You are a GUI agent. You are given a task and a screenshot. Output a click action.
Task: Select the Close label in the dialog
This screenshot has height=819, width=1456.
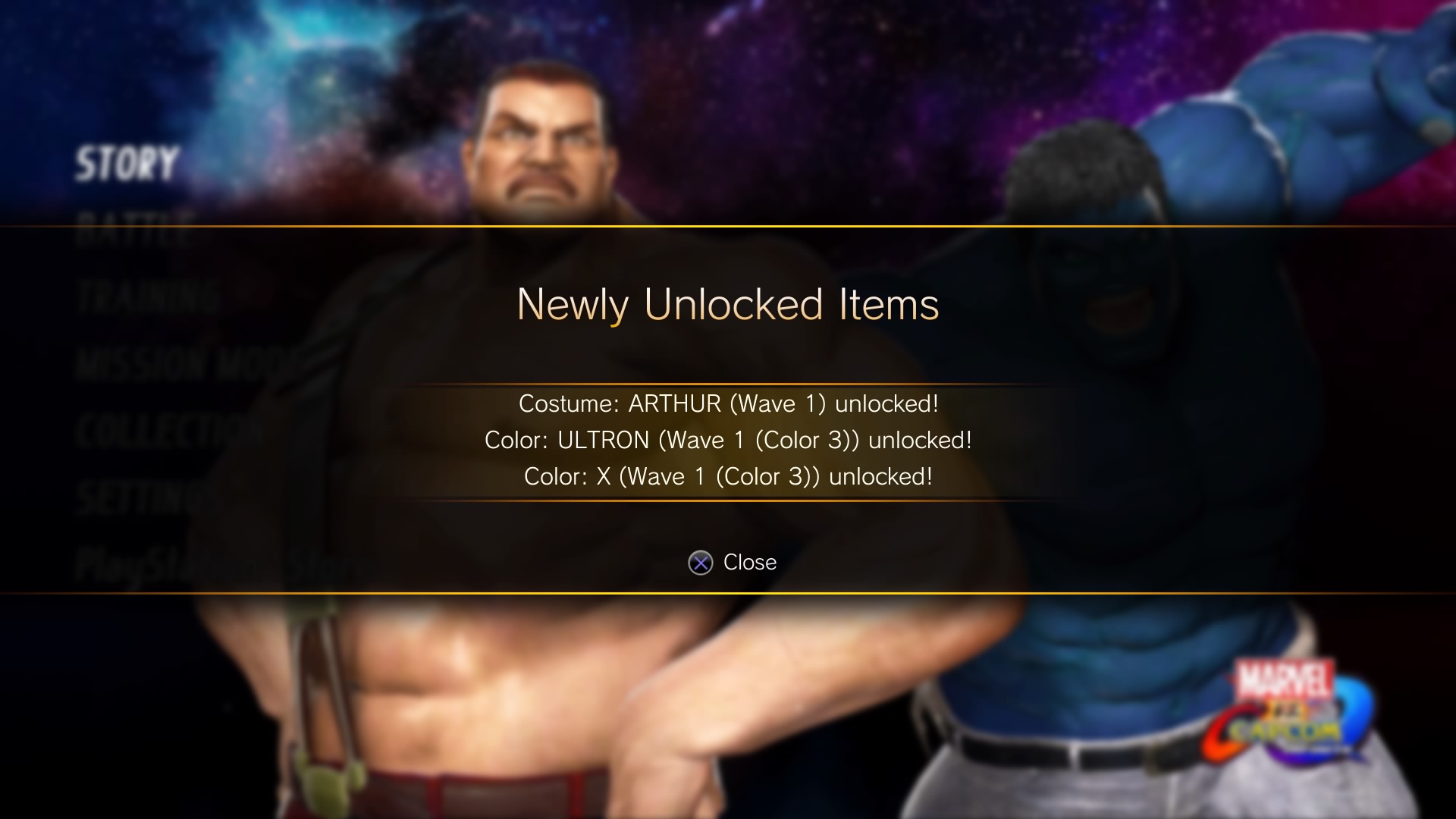point(750,562)
